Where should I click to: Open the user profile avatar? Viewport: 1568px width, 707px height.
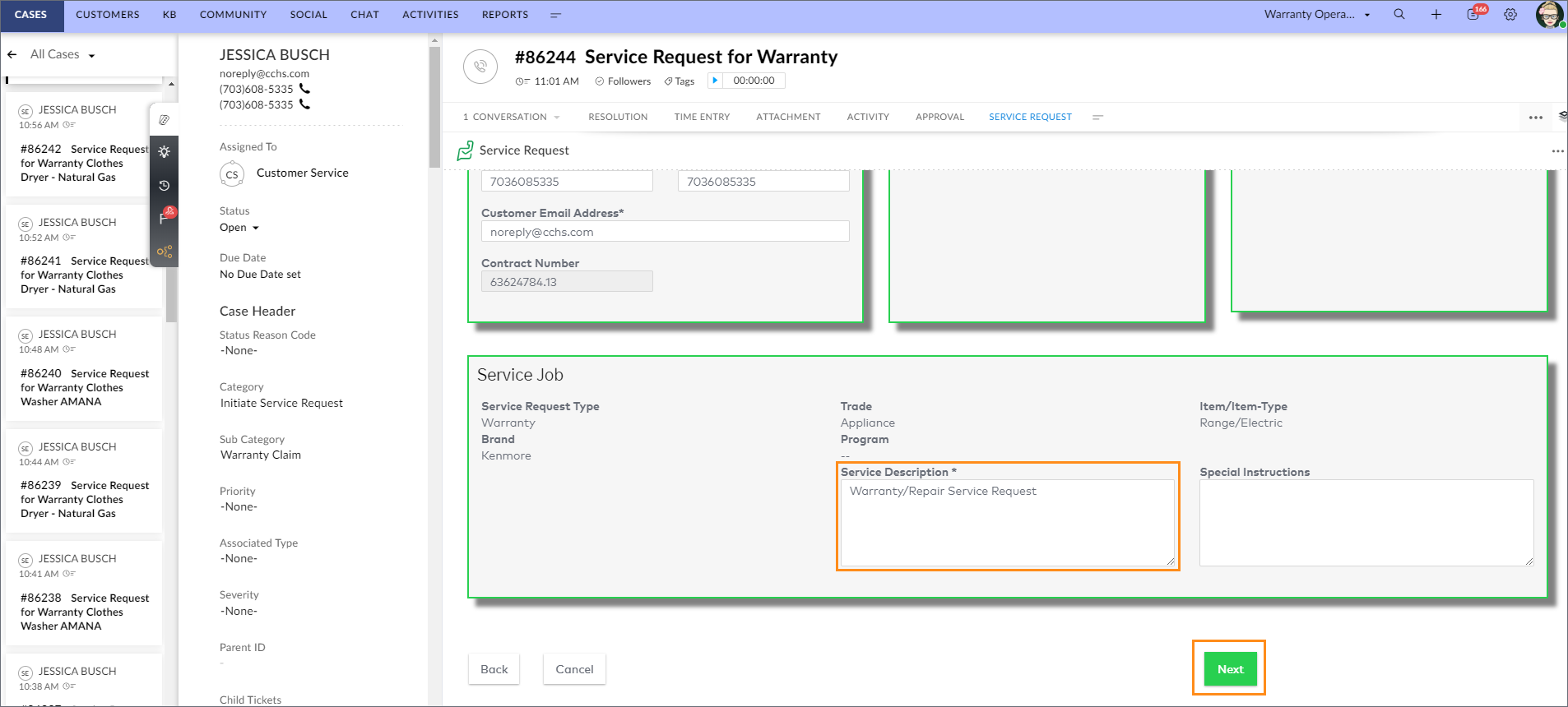[1550, 14]
